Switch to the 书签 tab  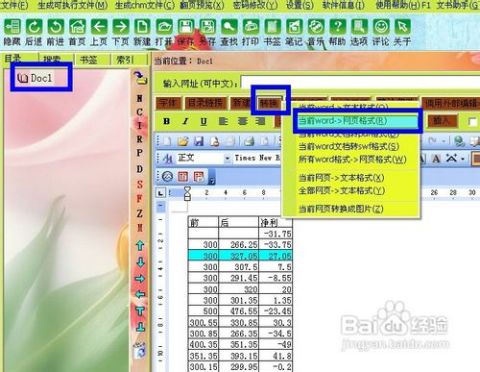(89, 60)
